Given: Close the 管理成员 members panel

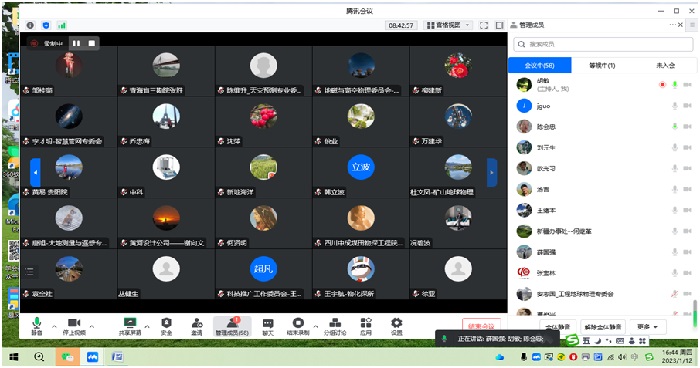Looking at the screenshot, I should (680, 25).
